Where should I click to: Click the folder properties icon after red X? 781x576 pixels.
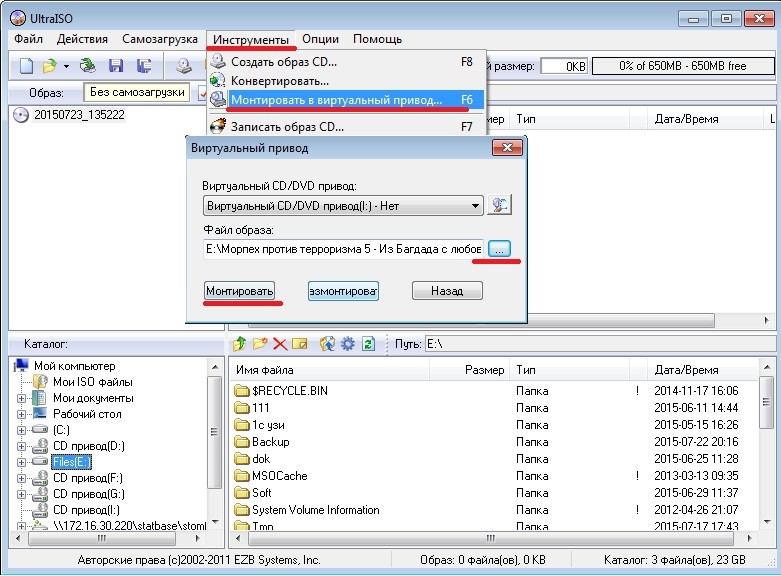coord(299,344)
